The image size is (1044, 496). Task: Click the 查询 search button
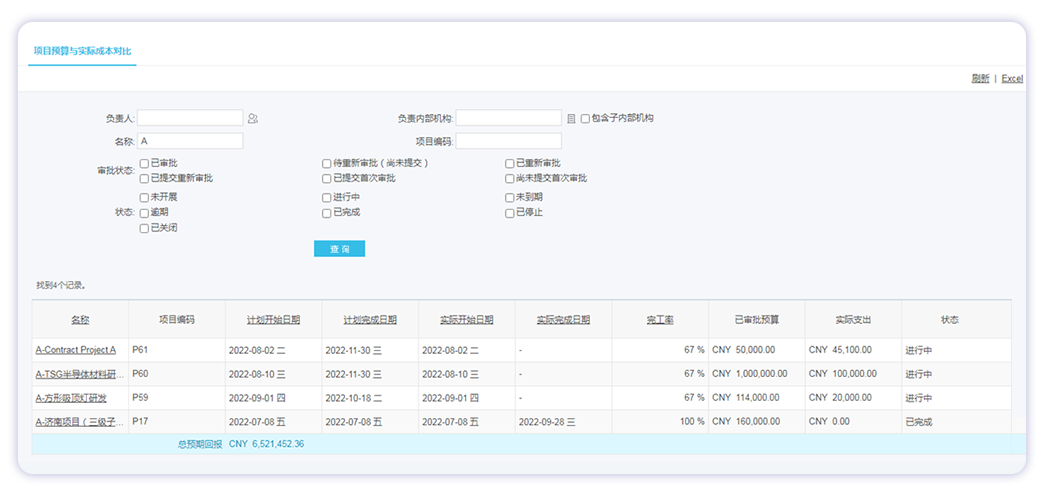(x=340, y=249)
